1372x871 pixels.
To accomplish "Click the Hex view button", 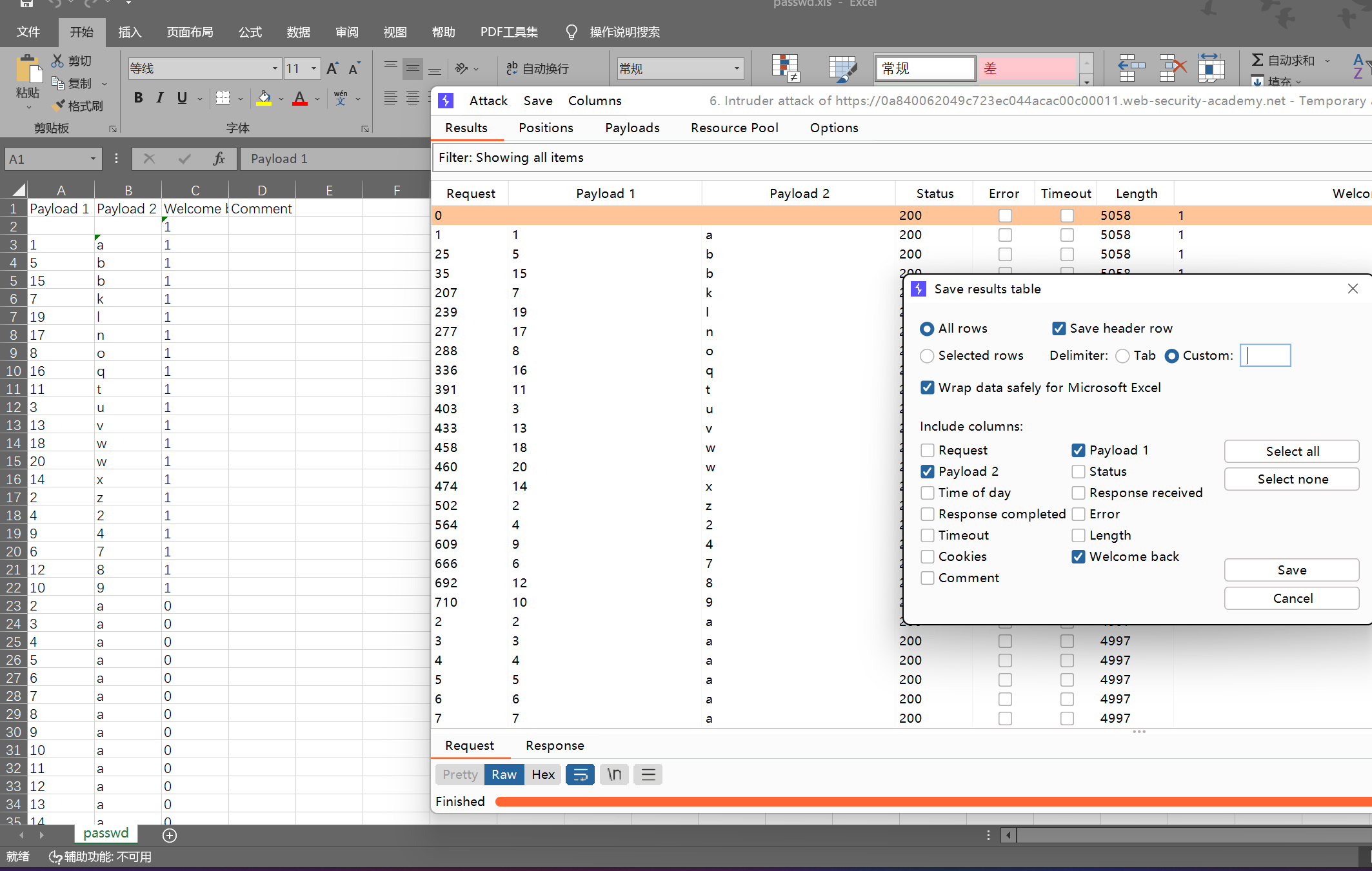I will pyautogui.click(x=542, y=774).
